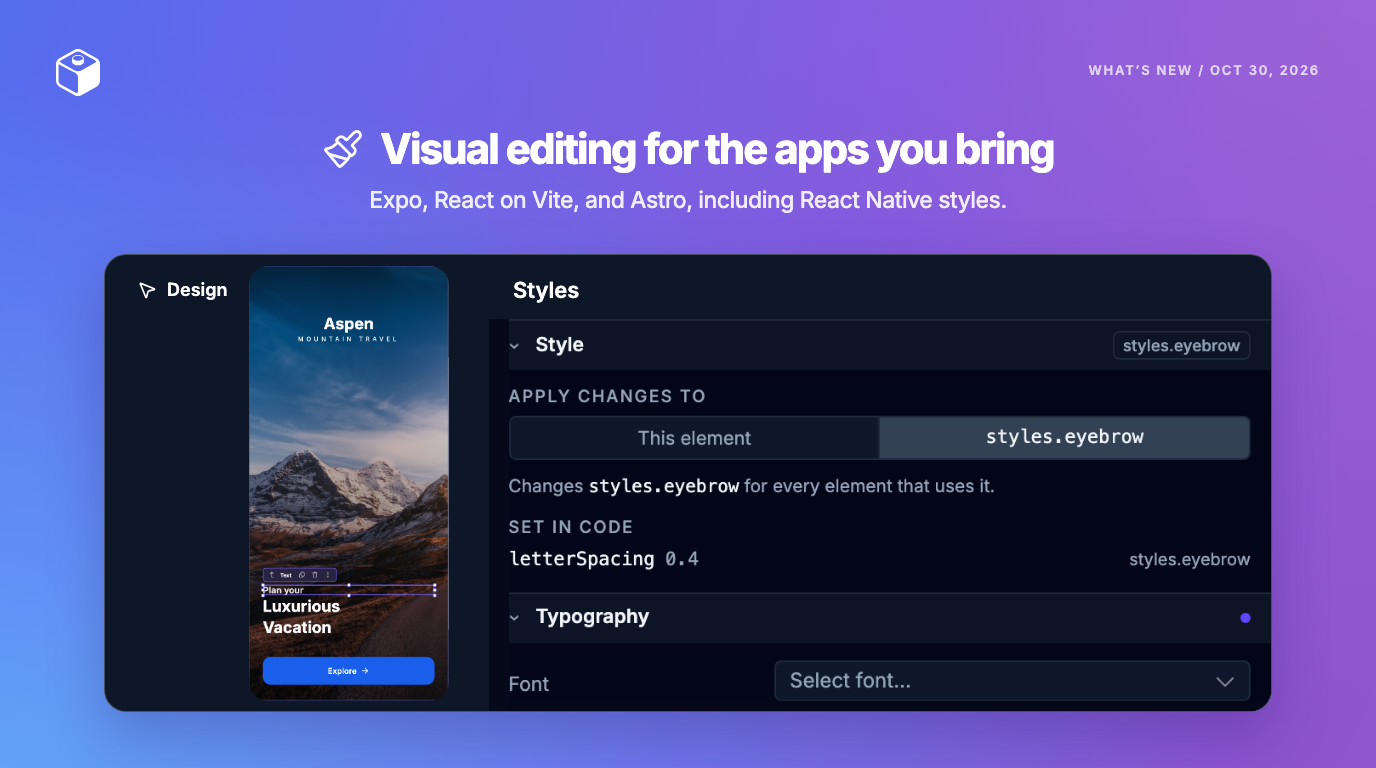Click the 'APPLY CHANGES TO' label
Screen dimensions: 1376x768
click(607, 396)
